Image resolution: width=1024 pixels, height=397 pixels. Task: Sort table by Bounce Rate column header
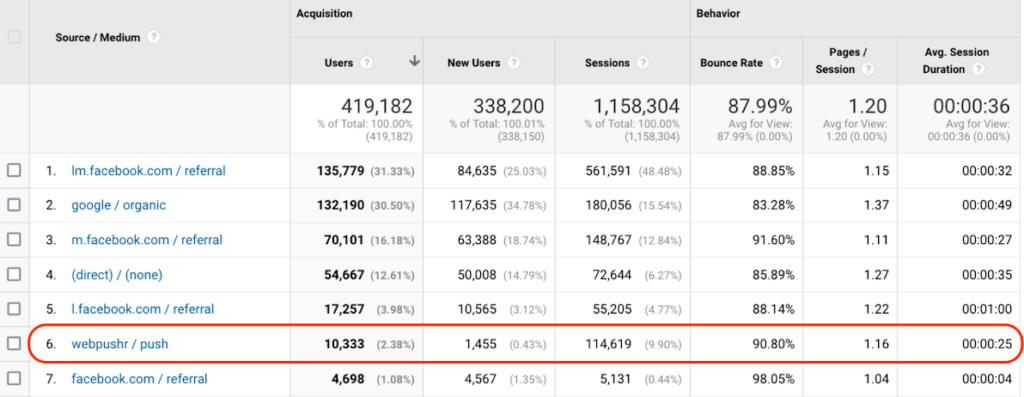pos(731,63)
